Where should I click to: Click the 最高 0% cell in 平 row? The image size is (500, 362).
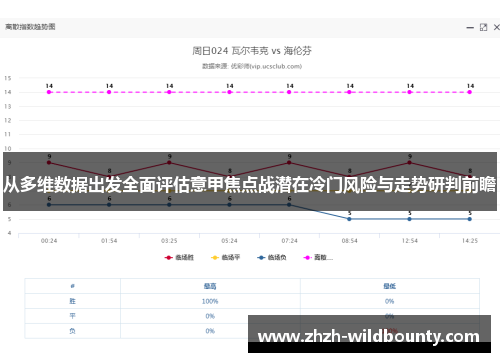210,316
